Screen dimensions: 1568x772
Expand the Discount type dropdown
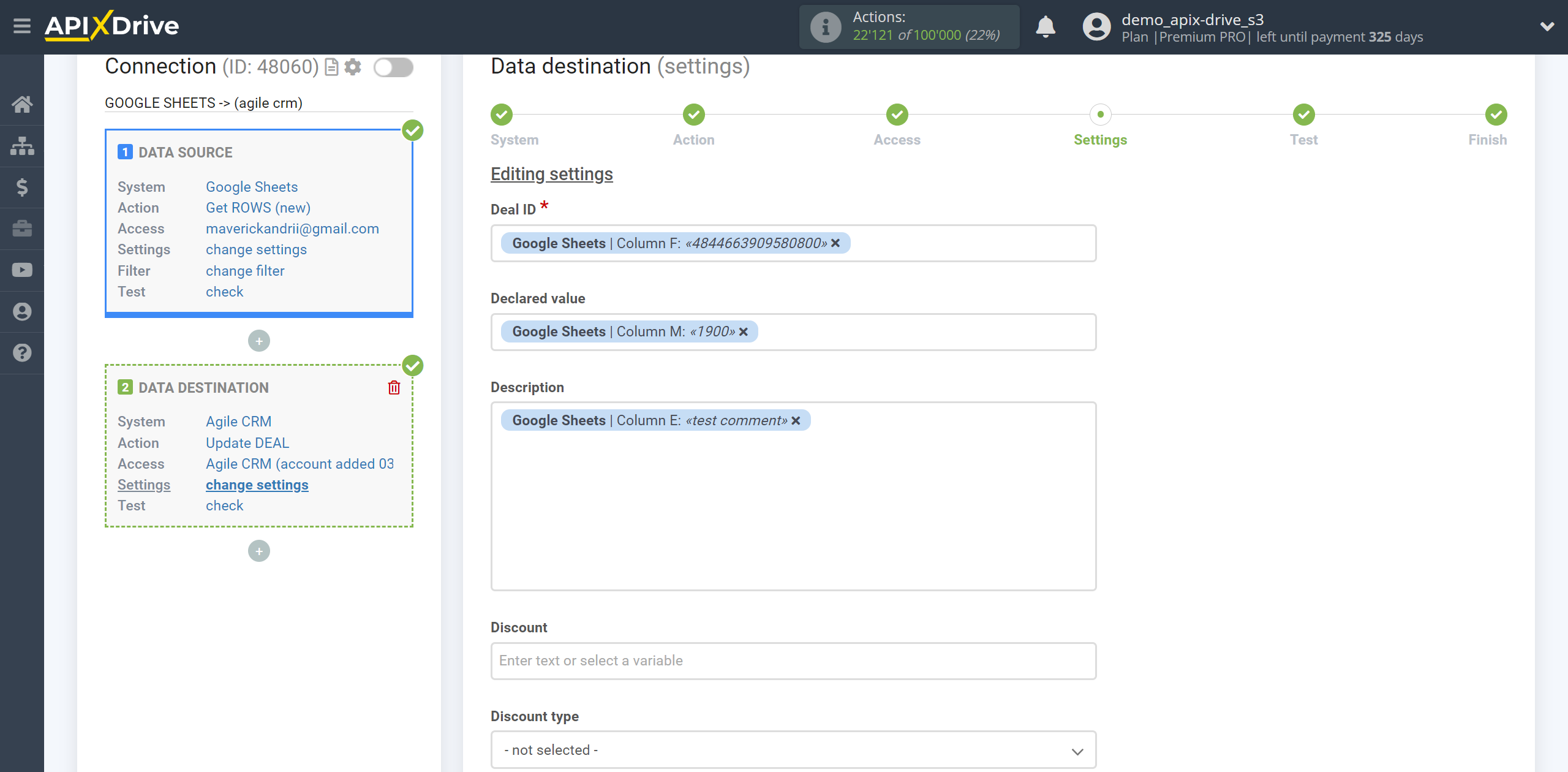click(792, 749)
